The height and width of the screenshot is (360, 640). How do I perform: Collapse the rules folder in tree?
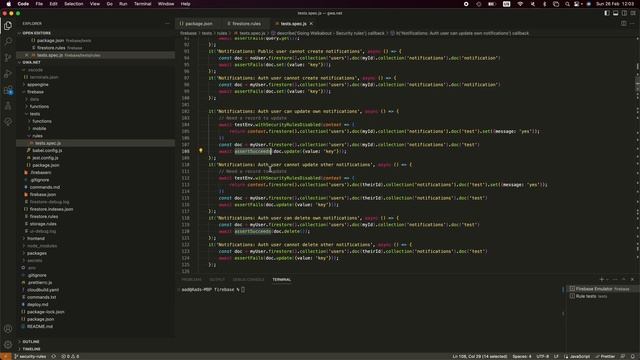pos(96,136)
